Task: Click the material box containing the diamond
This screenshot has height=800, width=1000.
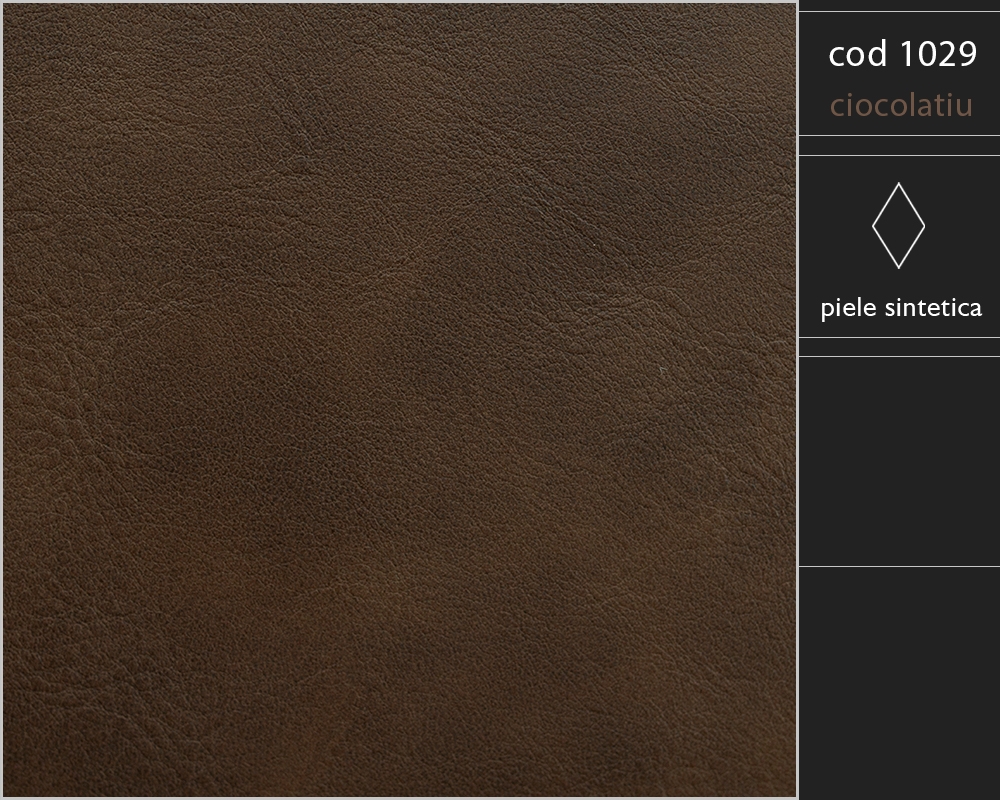Action: (x=899, y=246)
